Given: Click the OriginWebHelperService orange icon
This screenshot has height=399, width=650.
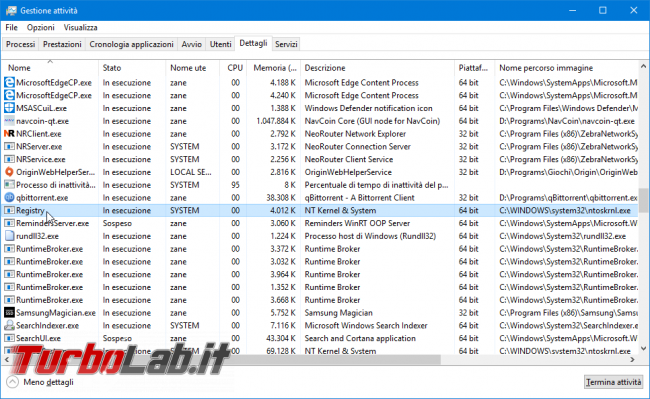Looking at the screenshot, I should tap(9, 172).
